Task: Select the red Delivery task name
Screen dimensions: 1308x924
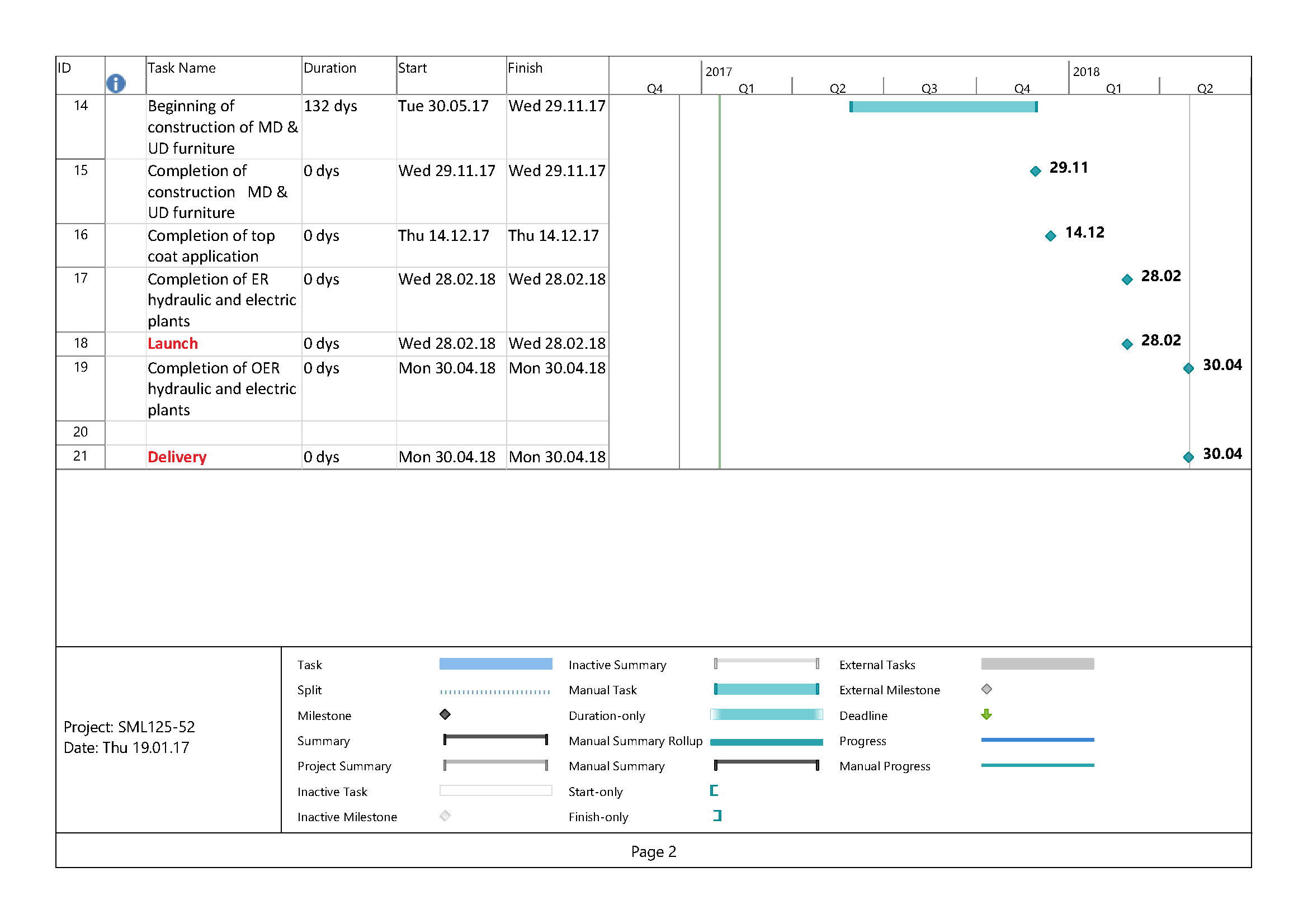Action: click(x=177, y=457)
